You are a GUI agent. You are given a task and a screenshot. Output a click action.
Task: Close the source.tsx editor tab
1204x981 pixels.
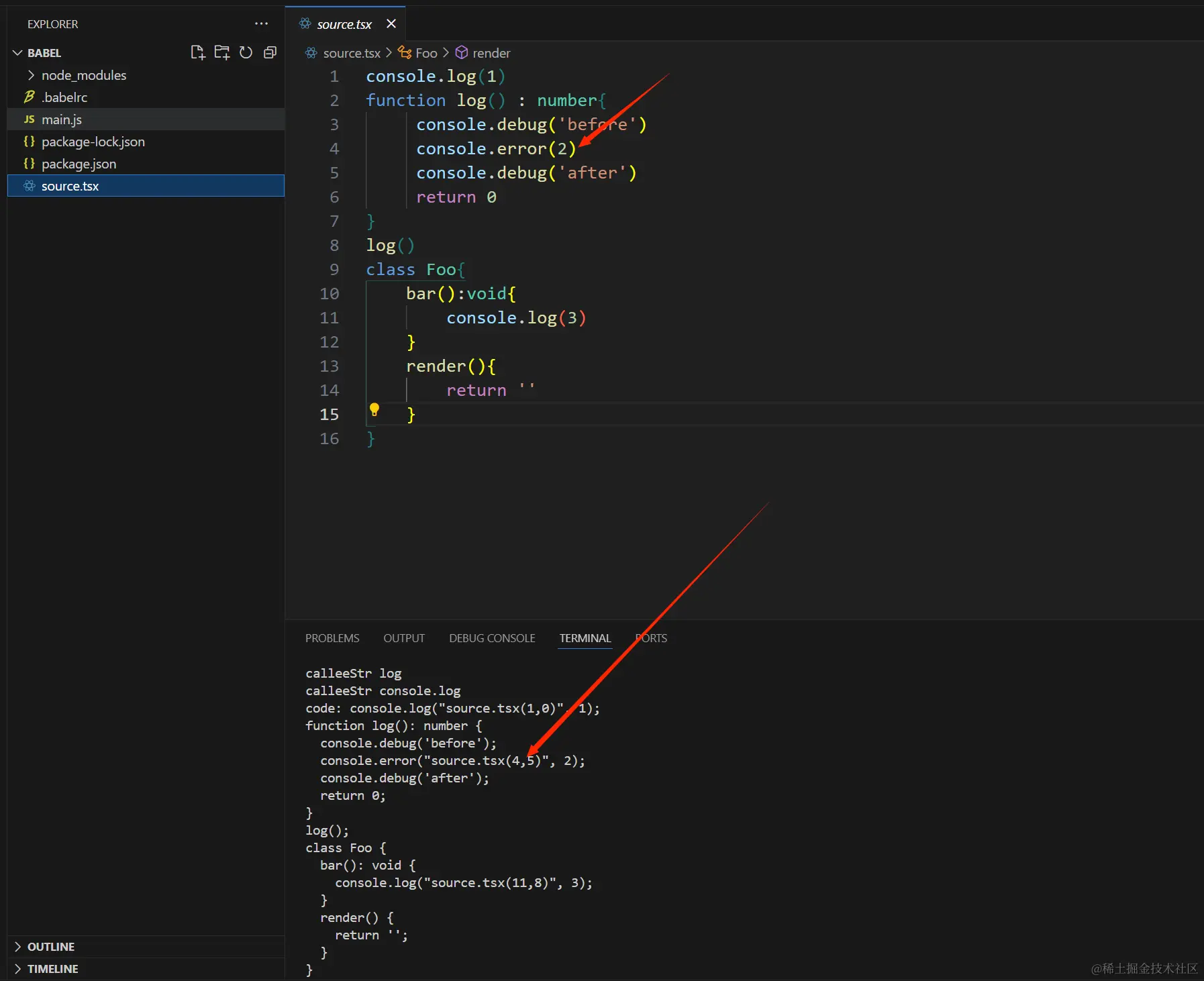click(391, 23)
